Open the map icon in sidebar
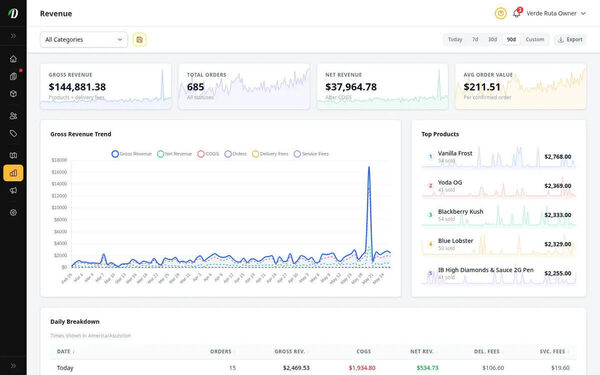The width and height of the screenshot is (600, 375). [13, 155]
